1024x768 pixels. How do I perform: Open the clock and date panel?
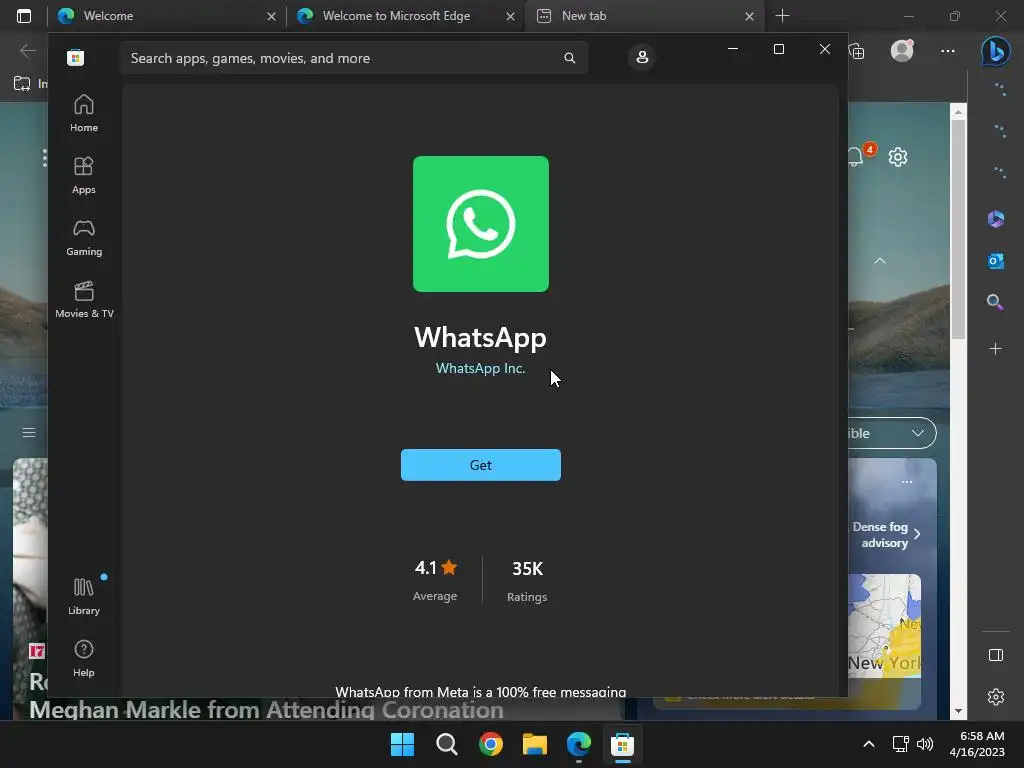click(x=976, y=744)
